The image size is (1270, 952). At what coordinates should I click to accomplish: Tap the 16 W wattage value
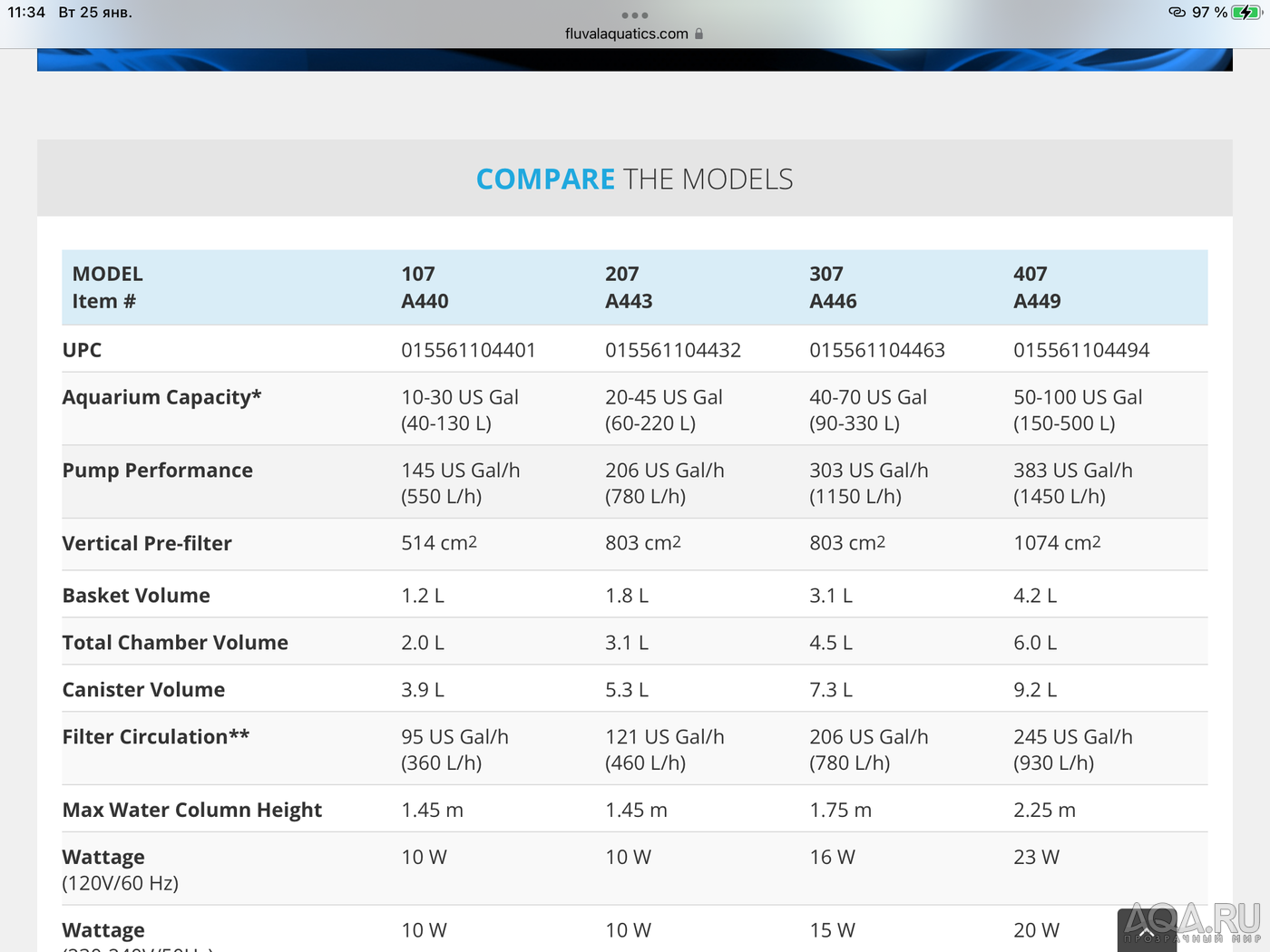[x=832, y=858]
